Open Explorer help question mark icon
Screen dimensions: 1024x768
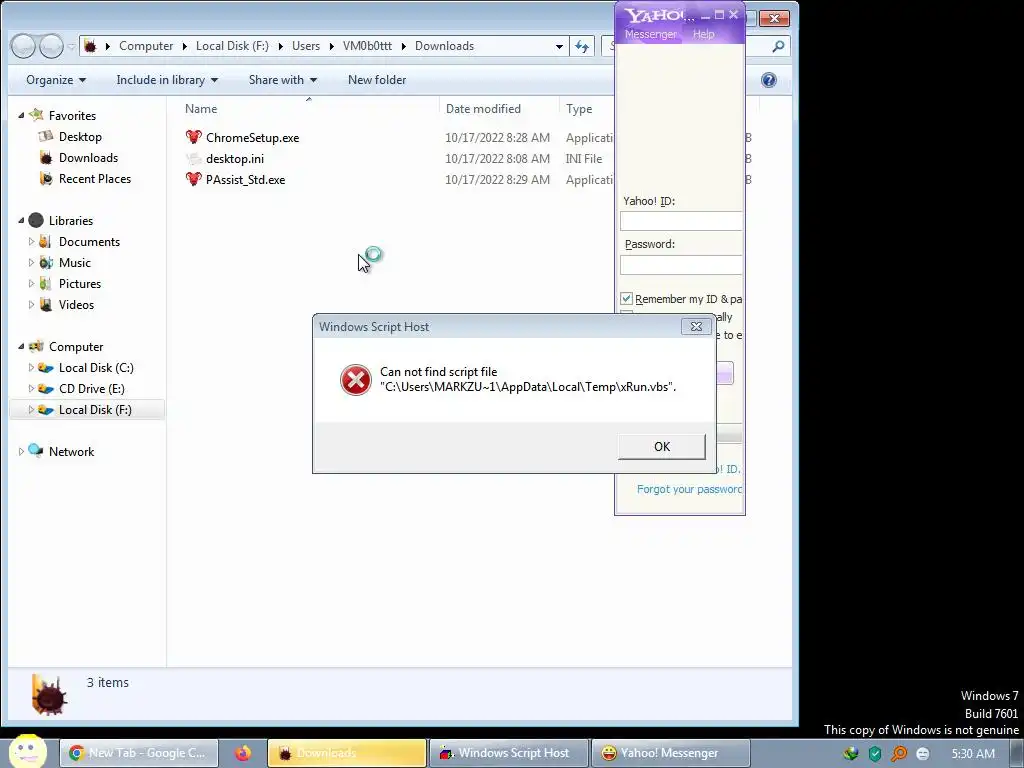[x=769, y=80]
